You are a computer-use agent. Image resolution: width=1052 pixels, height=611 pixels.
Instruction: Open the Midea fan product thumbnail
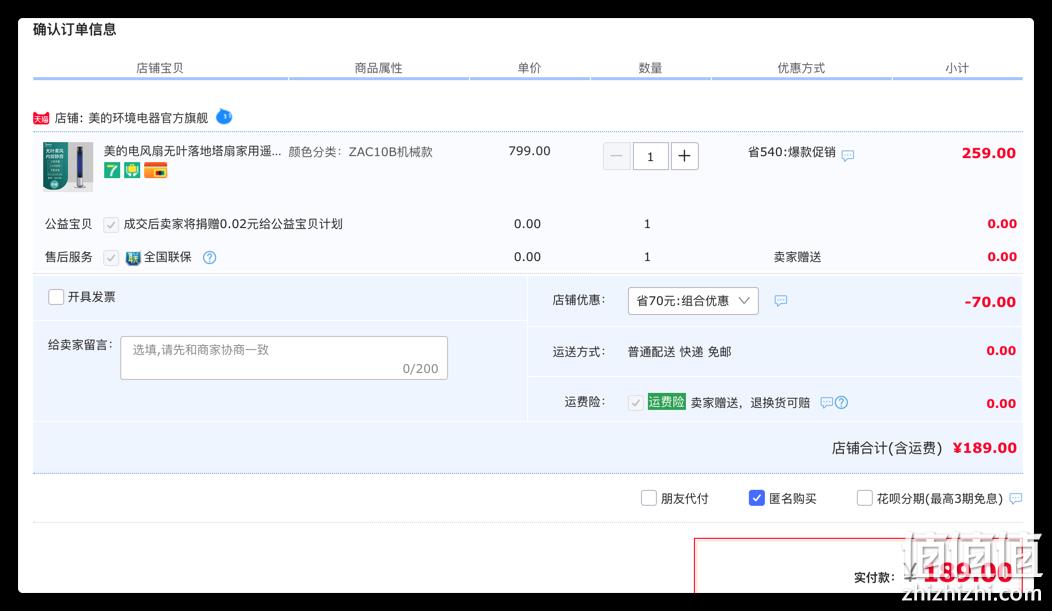point(68,167)
